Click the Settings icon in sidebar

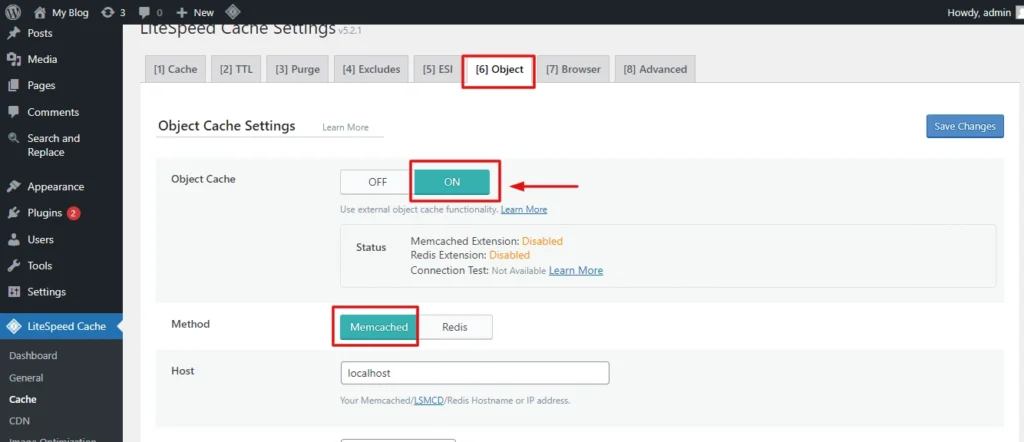pyautogui.click(x=14, y=292)
